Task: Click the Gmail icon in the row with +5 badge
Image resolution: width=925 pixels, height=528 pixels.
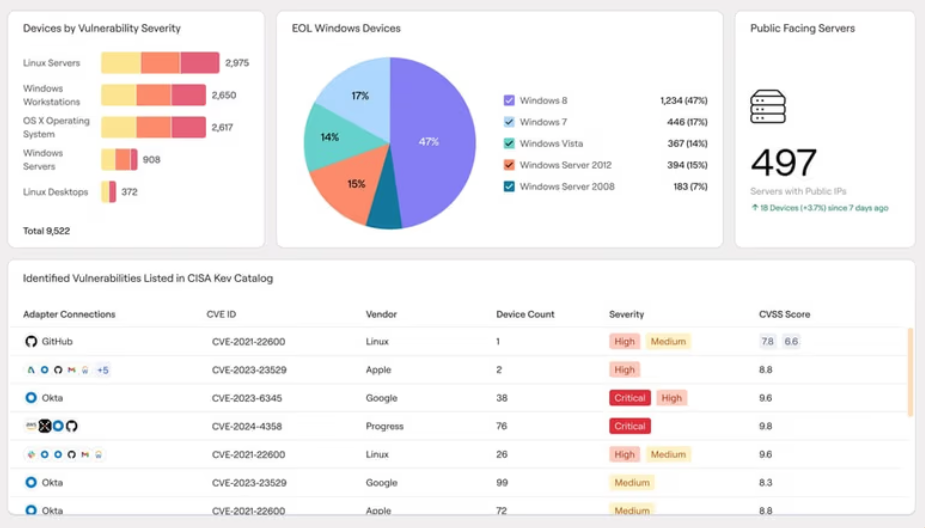Action: 72,370
